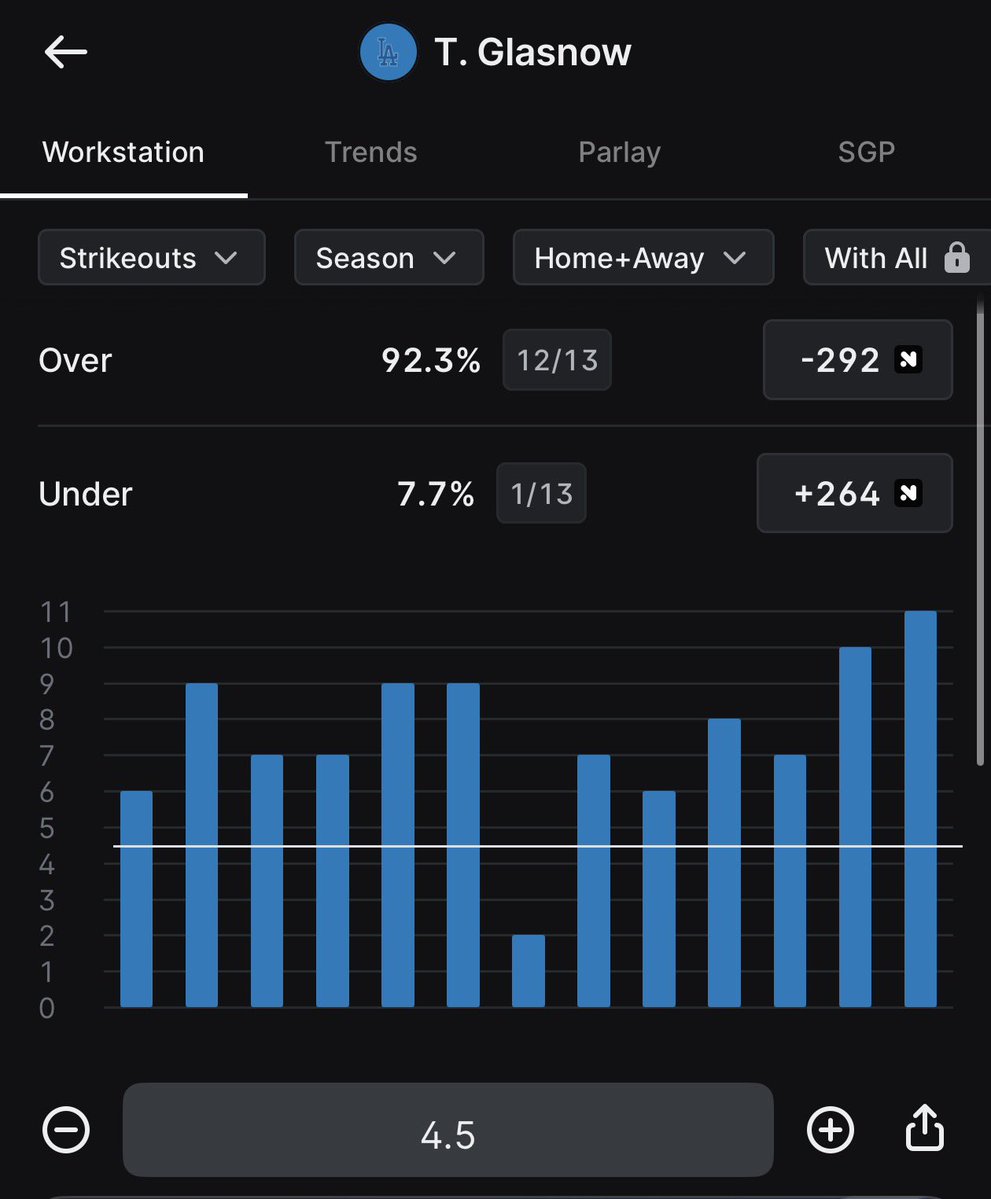Open the locked With All filter

coord(896,258)
